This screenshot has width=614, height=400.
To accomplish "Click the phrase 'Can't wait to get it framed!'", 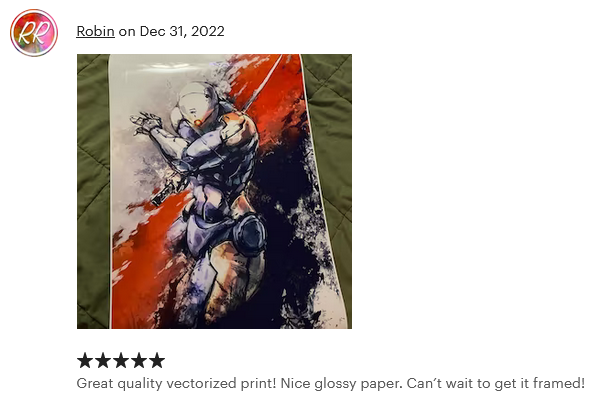I will pos(496,383).
